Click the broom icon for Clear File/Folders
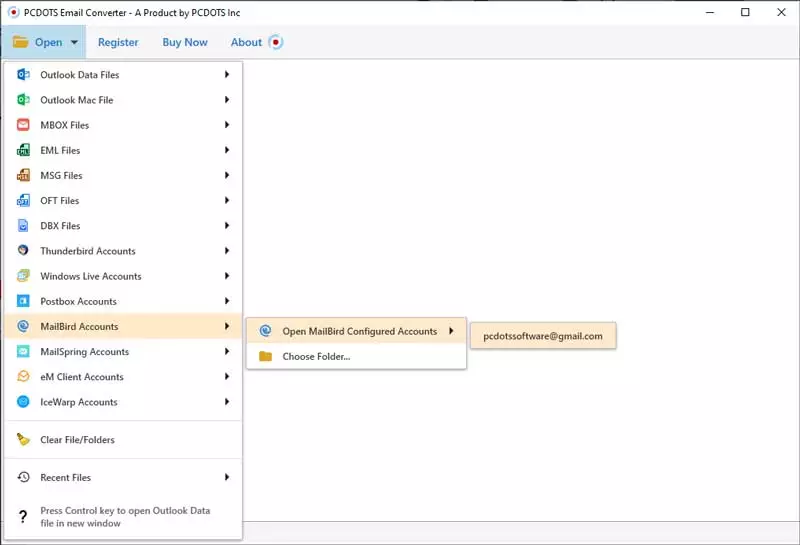The height and width of the screenshot is (545, 800). coord(23,439)
